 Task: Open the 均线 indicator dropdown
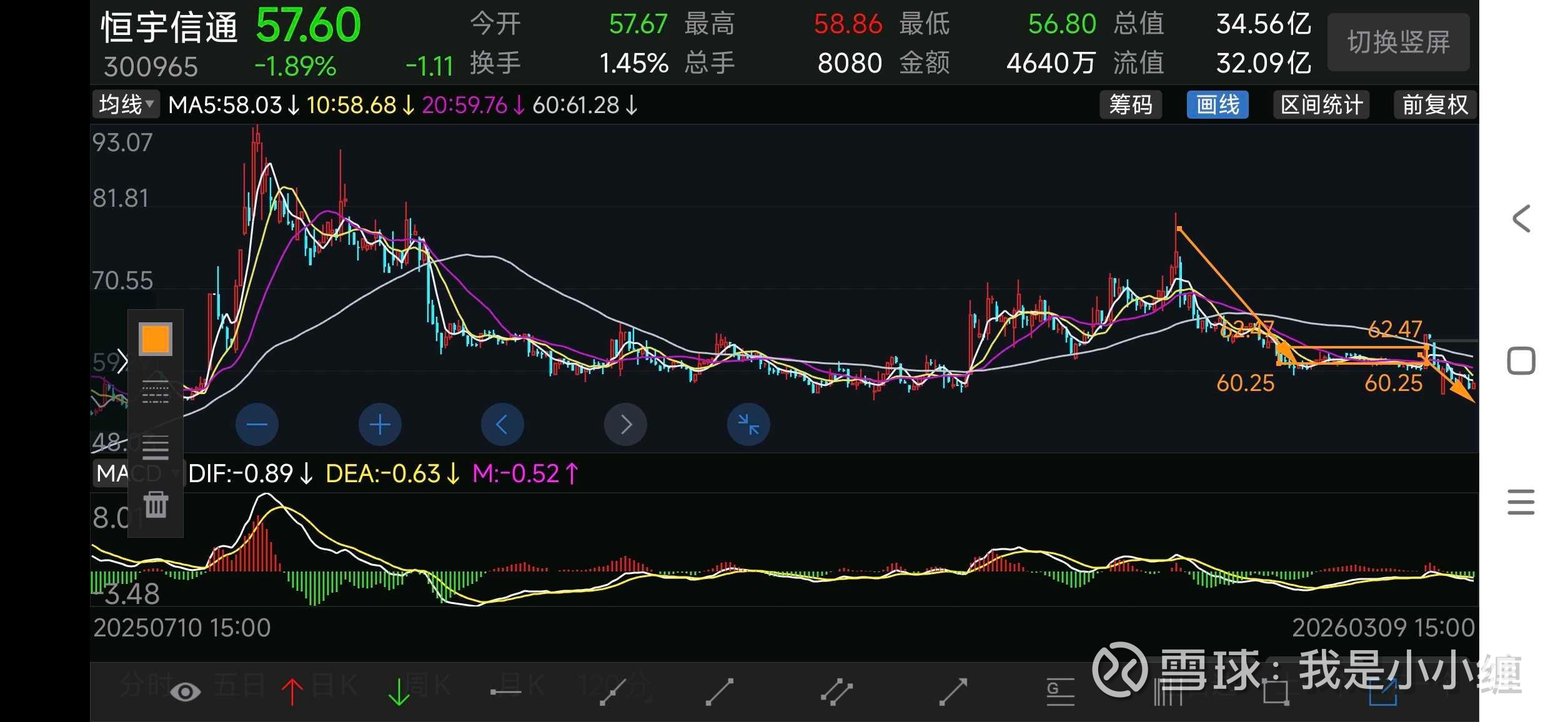(x=126, y=104)
